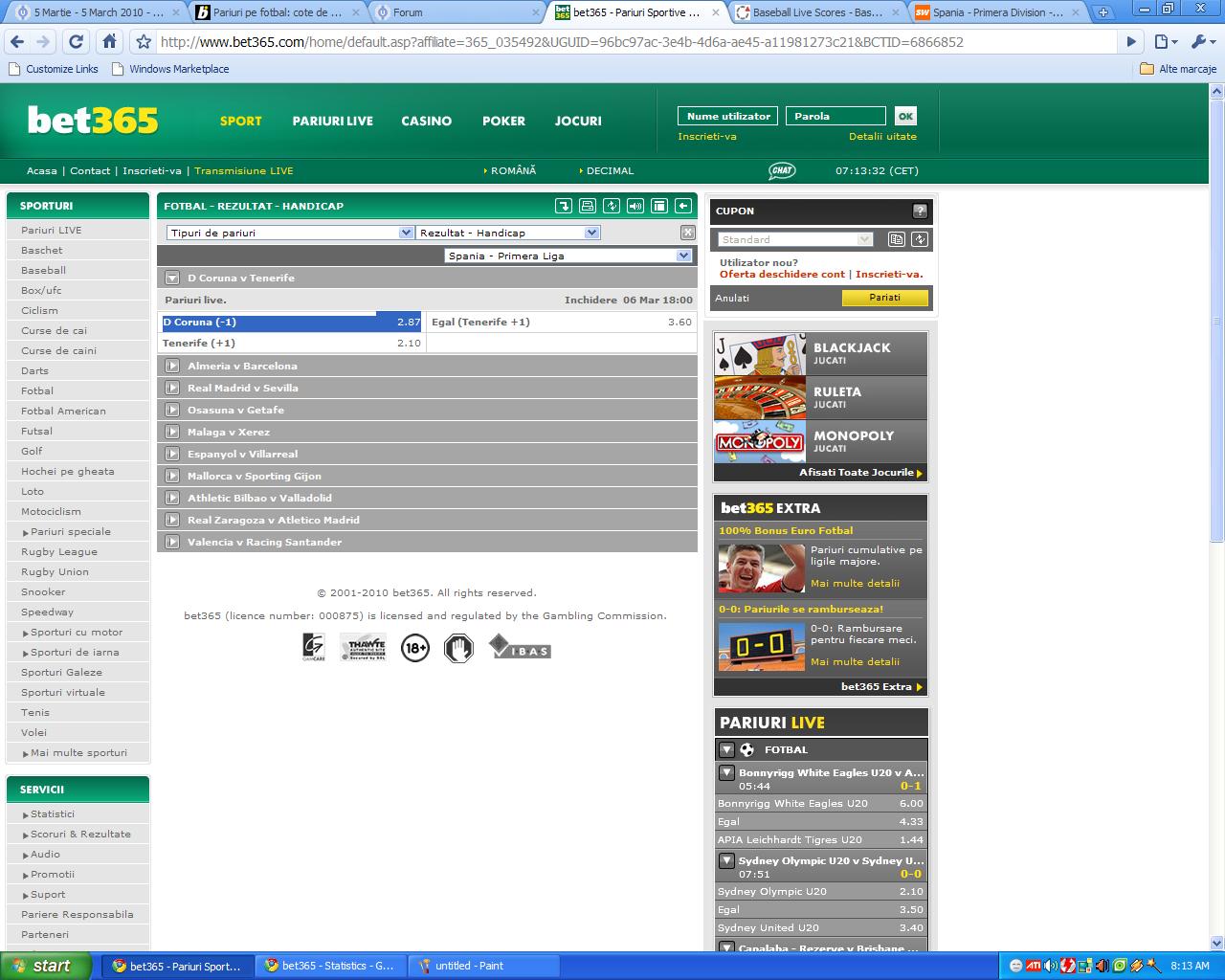
Task: Click the yellow Pariati button
Action: pos(884,298)
